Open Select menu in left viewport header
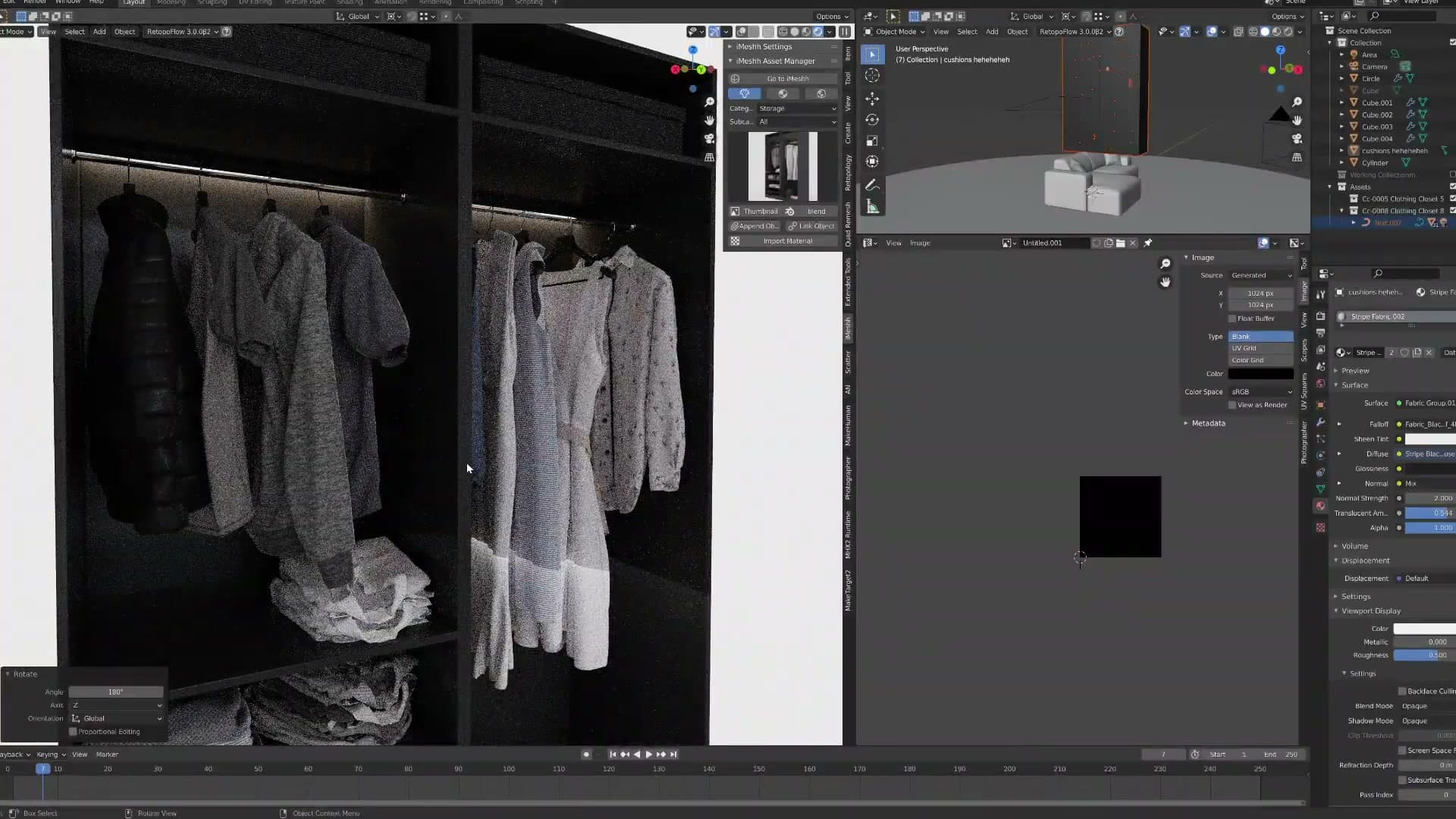Screen dimensions: 1456x819 tap(74, 32)
